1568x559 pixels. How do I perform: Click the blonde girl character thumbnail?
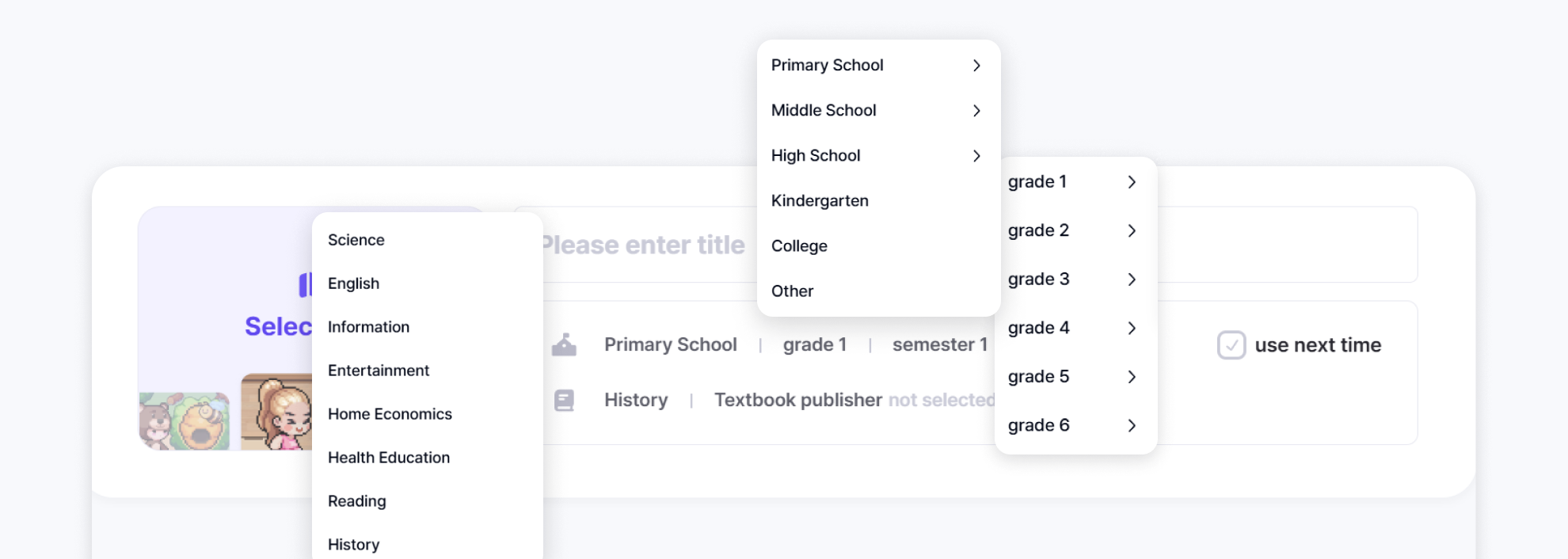277,413
